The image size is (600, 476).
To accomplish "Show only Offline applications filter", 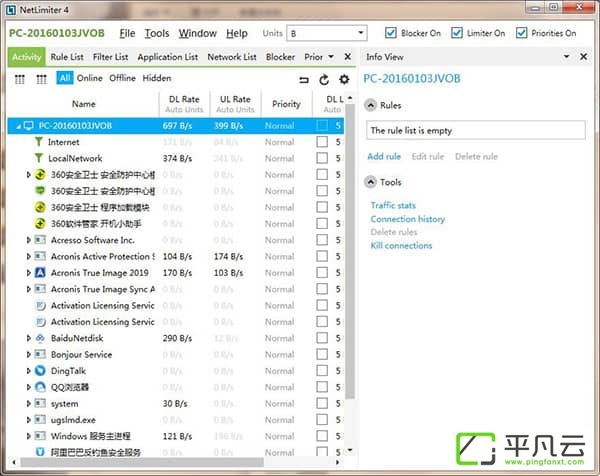I will click(122, 78).
